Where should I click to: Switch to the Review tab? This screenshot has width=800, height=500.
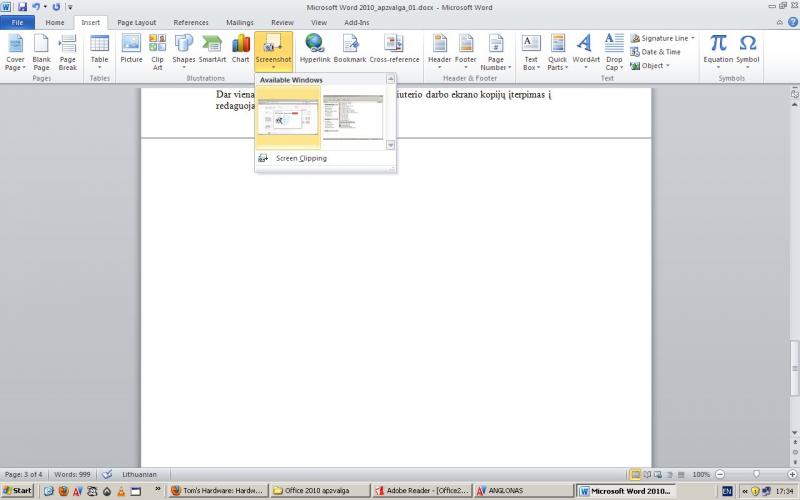pos(282,22)
